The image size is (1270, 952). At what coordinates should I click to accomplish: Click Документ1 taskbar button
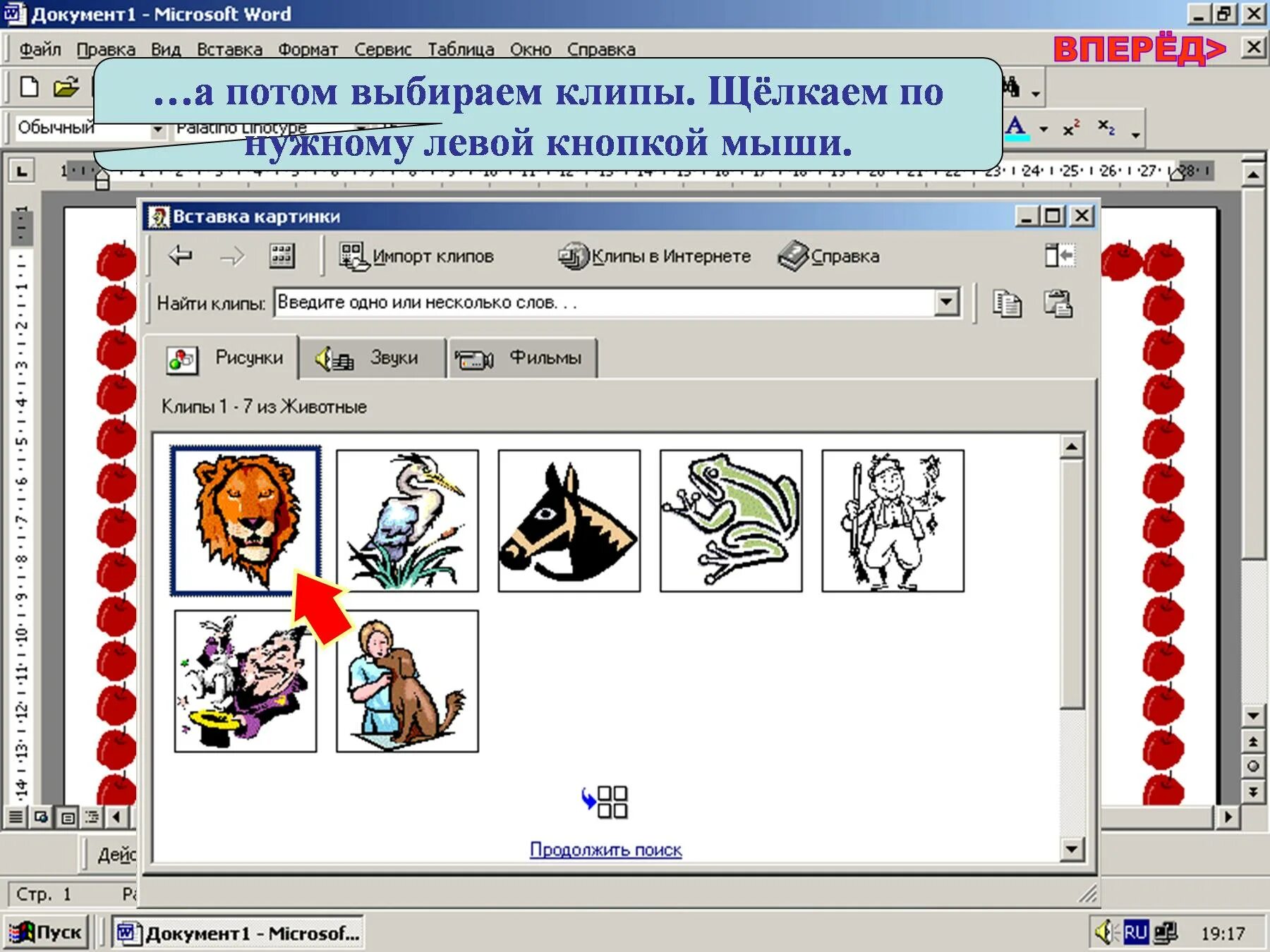[238, 933]
